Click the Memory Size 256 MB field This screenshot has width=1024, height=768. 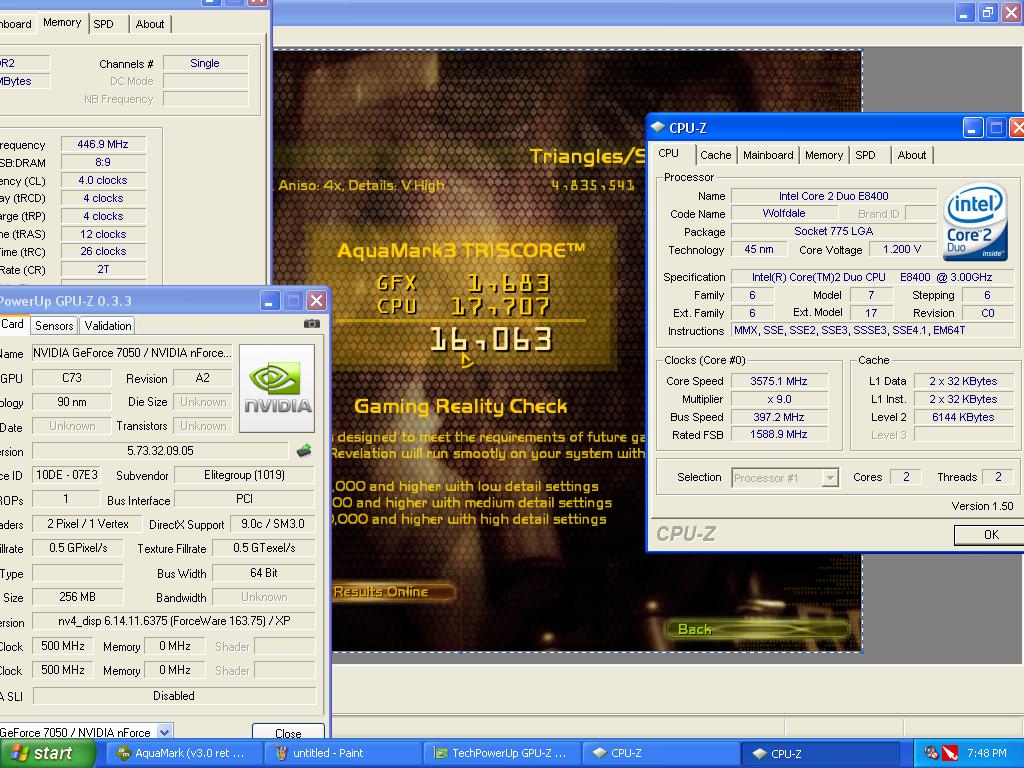77,597
